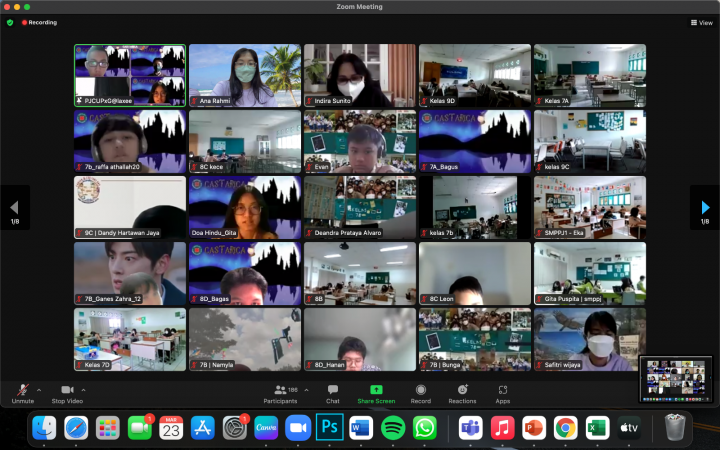Stop Video using the camera icon
The height and width of the screenshot is (450, 720).
67,389
